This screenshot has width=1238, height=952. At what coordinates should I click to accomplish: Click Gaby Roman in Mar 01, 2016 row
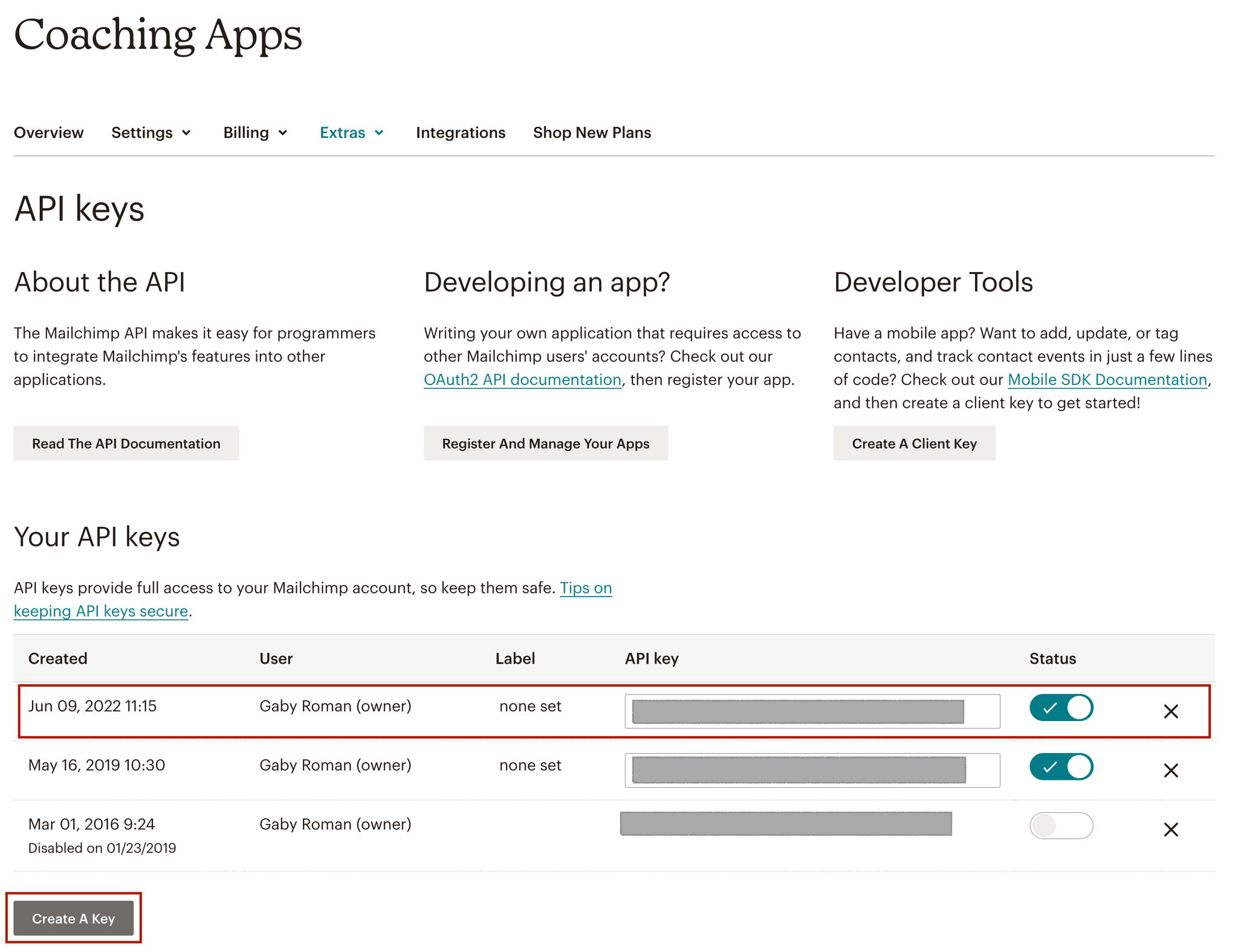335,824
